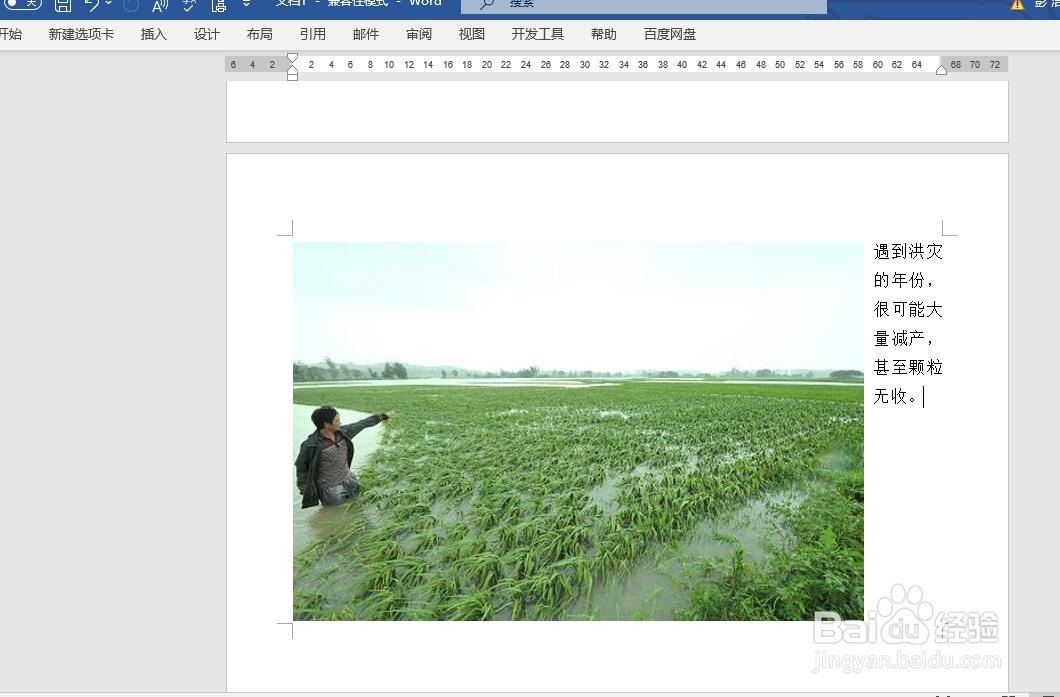Click the Read Aloud icon
Viewport: 1060px width, 697px height.
(x=160, y=5)
